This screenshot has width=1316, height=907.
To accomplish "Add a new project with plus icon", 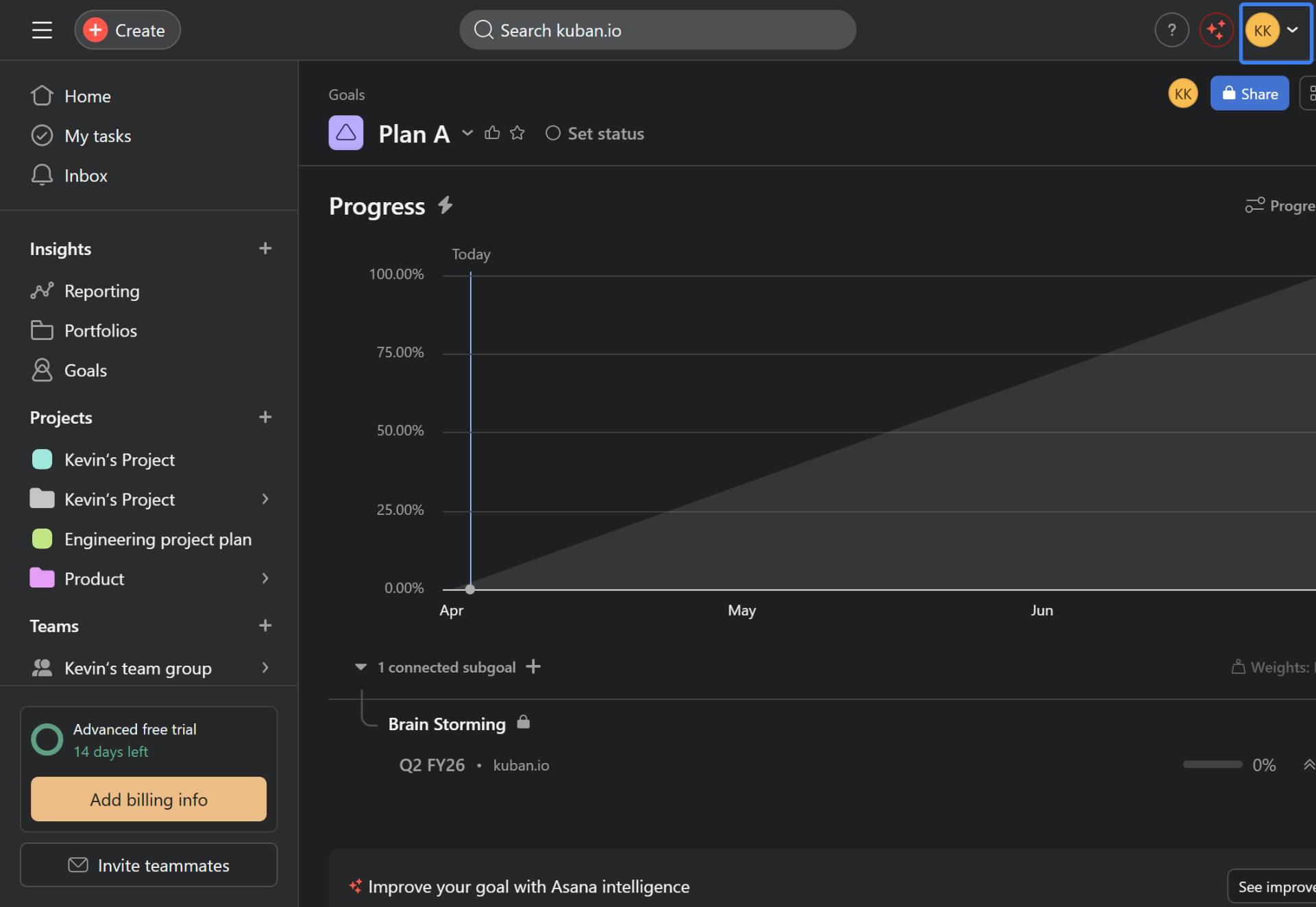I will tap(265, 417).
